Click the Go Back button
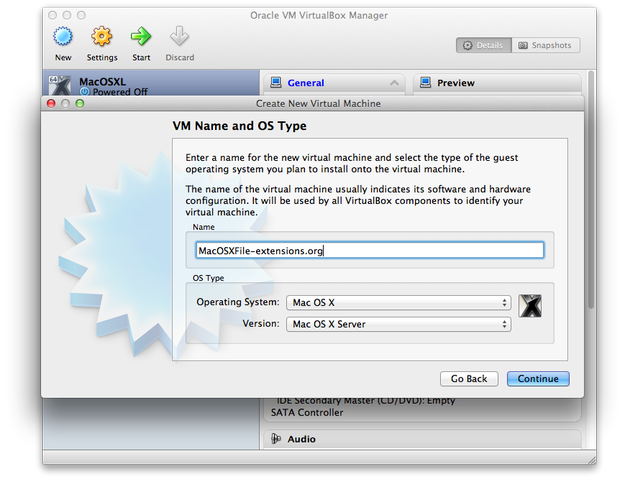This screenshot has height=479, width=625. coord(469,379)
